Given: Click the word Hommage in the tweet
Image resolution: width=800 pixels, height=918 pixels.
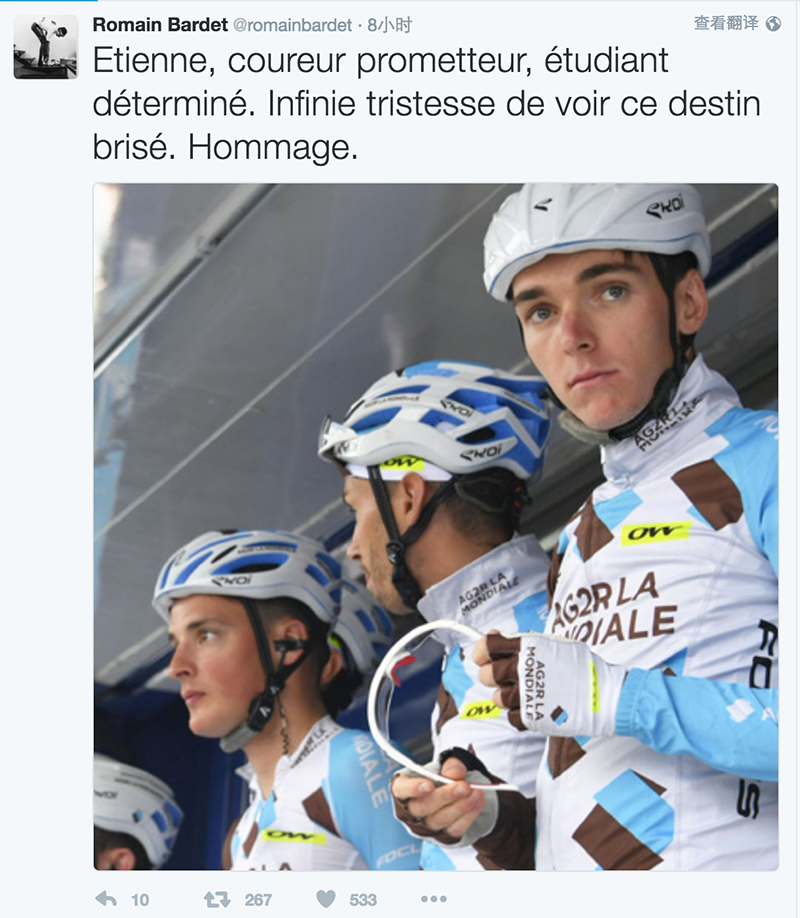Looking at the screenshot, I should pos(273,148).
